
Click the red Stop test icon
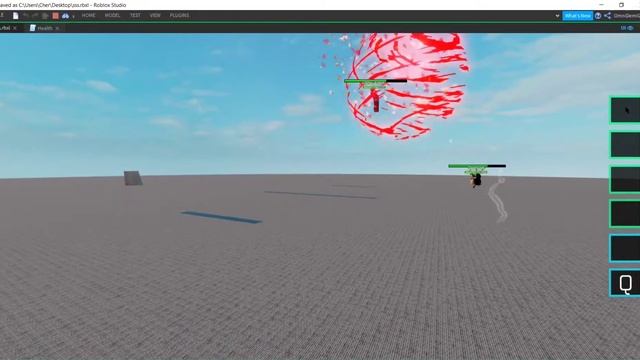pos(56,16)
